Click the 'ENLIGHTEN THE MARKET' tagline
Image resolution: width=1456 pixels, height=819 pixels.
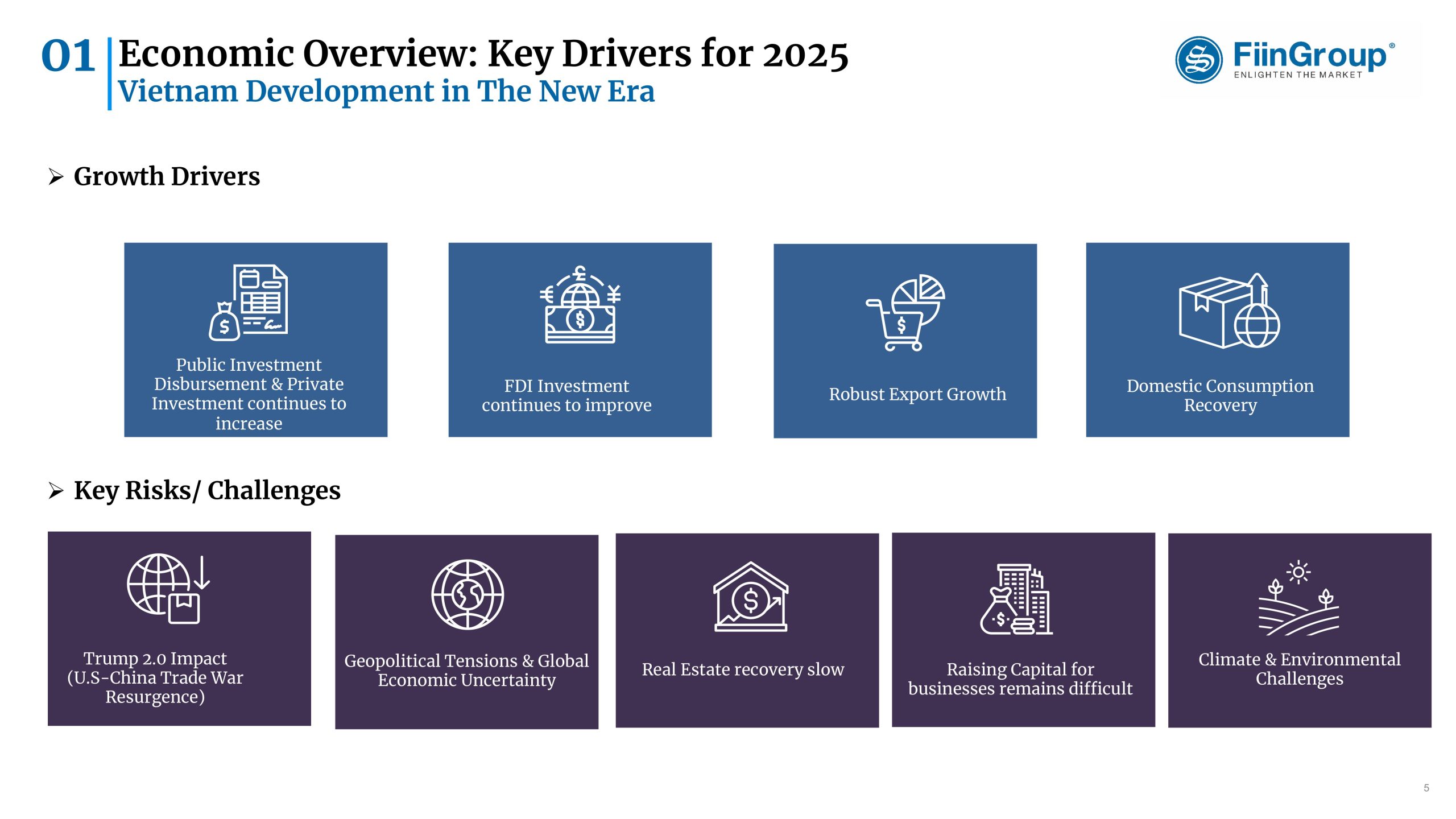pyautogui.click(x=1298, y=75)
